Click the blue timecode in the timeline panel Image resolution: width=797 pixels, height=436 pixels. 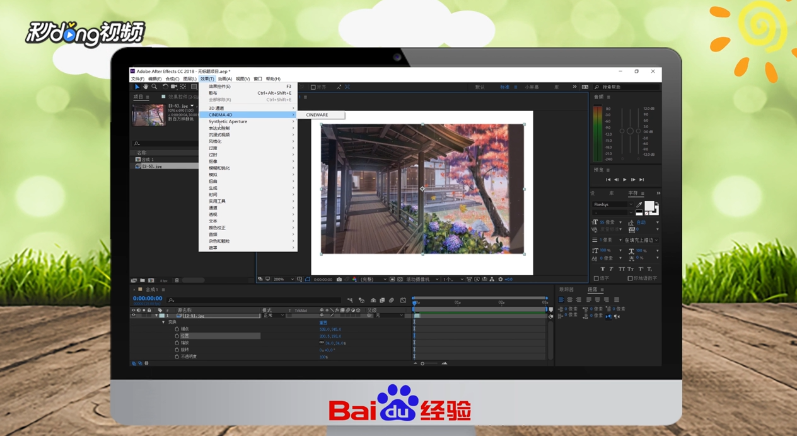click(x=147, y=298)
